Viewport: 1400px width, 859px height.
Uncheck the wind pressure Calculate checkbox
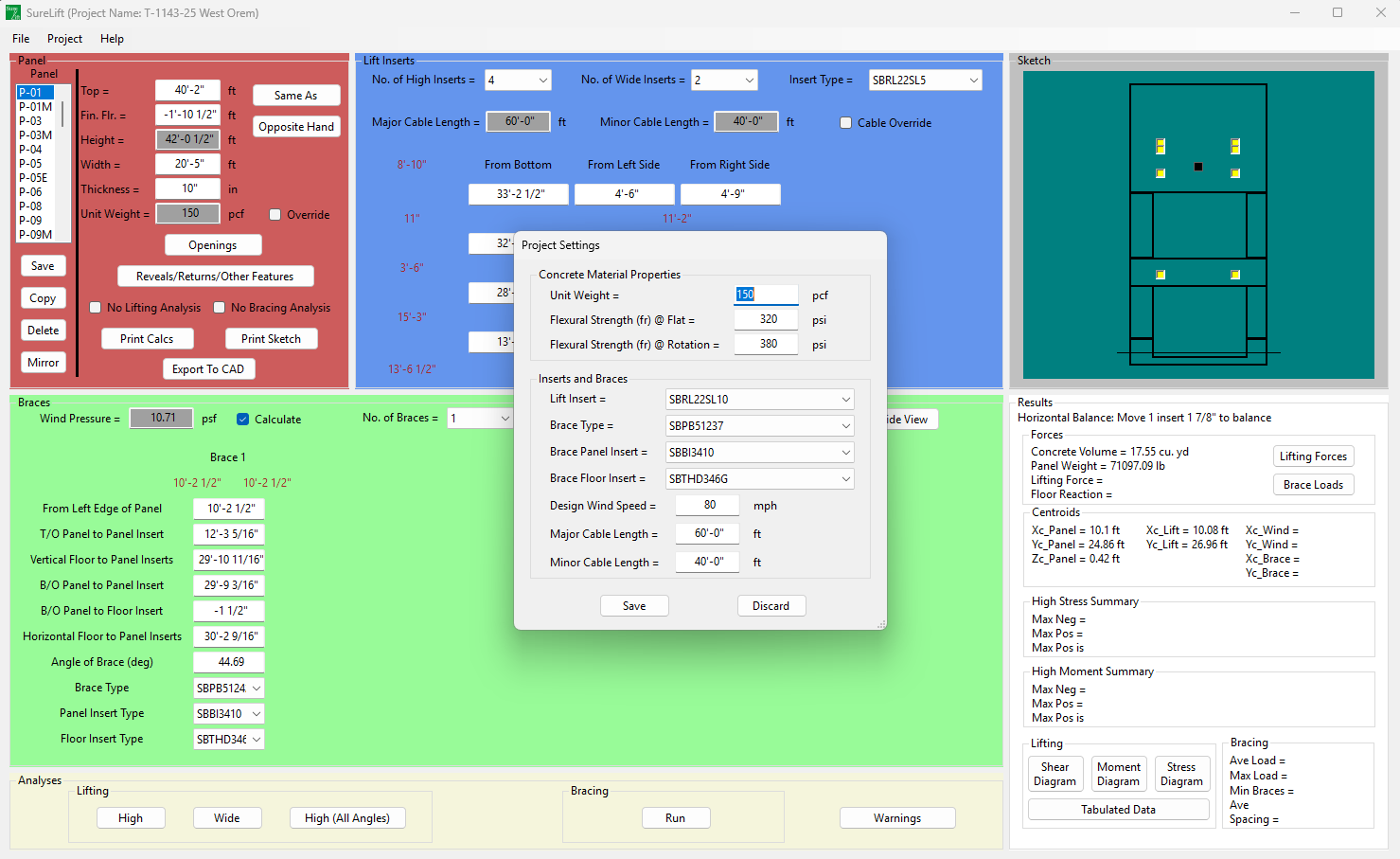coord(243,420)
